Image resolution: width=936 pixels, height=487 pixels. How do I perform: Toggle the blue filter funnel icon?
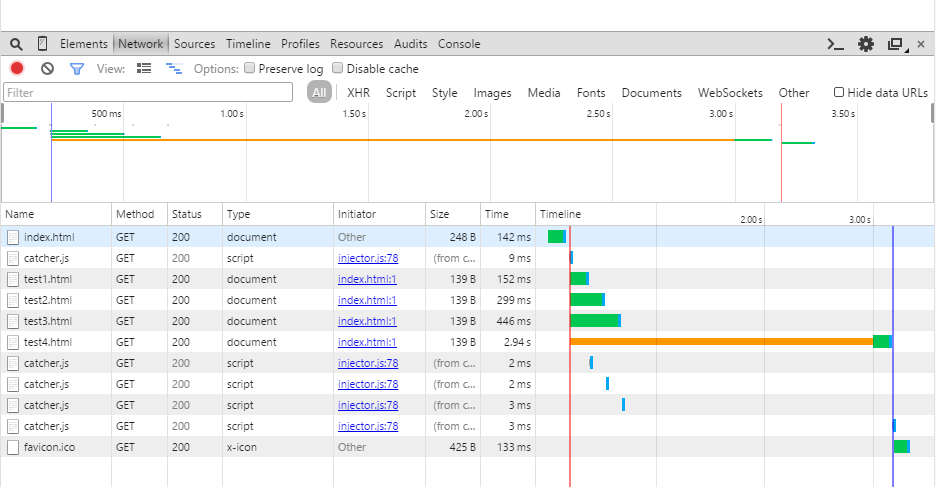[77, 69]
